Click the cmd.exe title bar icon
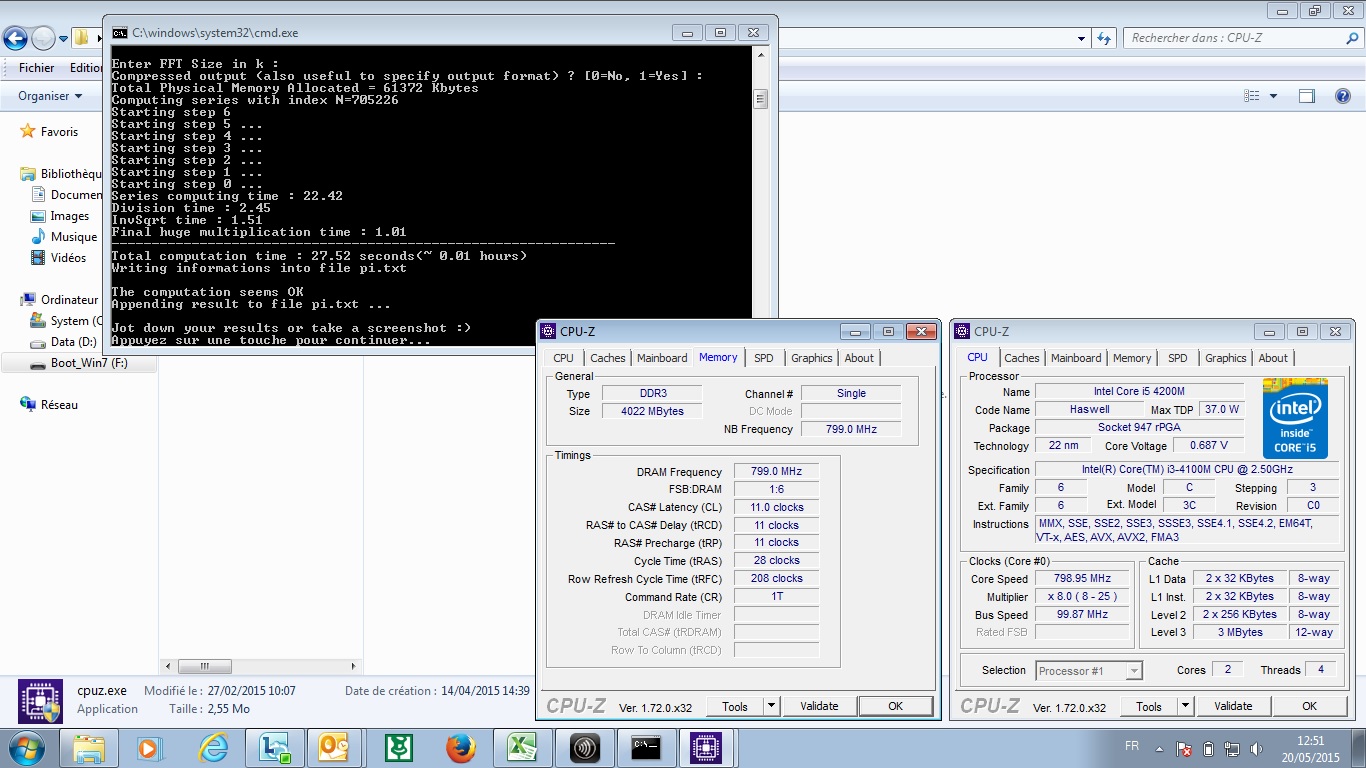Image resolution: width=1366 pixels, height=768 pixels. [120, 33]
